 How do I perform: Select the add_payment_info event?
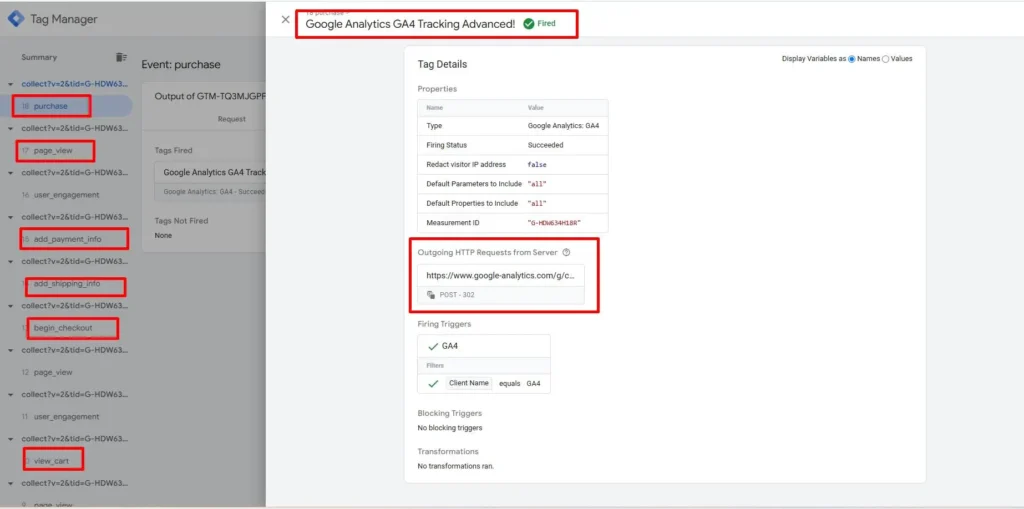[66, 239]
